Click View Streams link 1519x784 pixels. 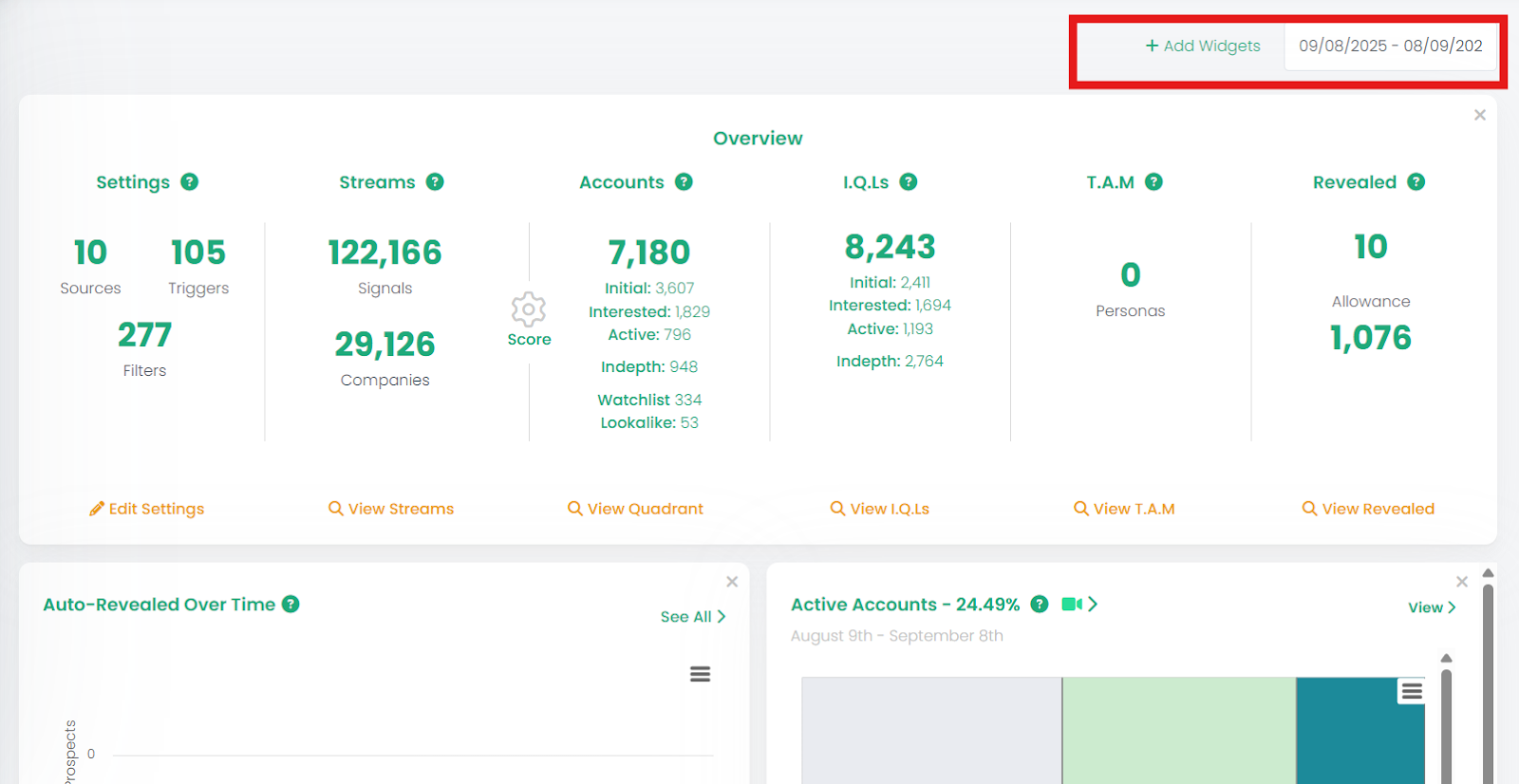(x=391, y=509)
